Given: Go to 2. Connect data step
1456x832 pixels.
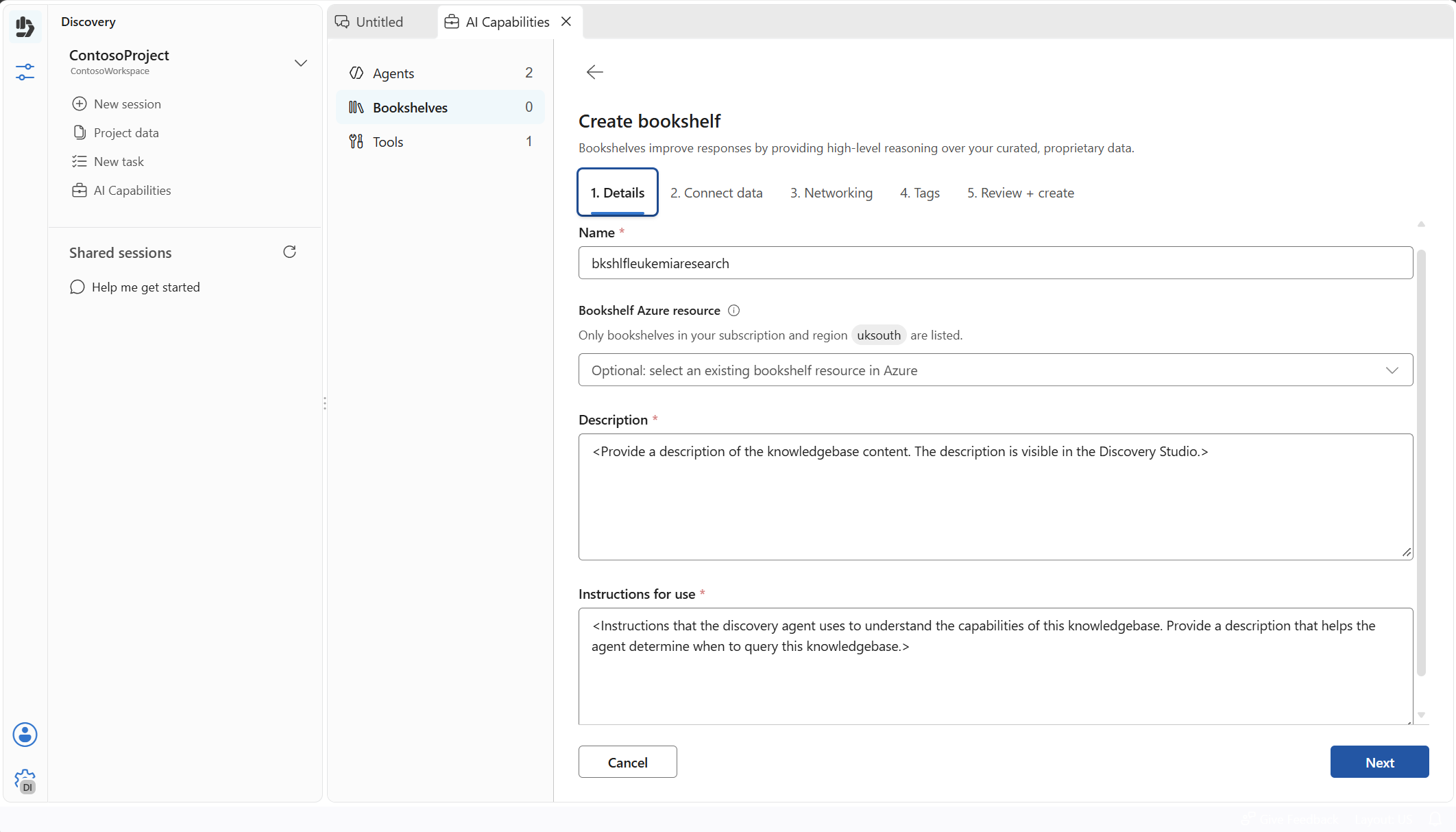Looking at the screenshot, I should pos(716,193).
